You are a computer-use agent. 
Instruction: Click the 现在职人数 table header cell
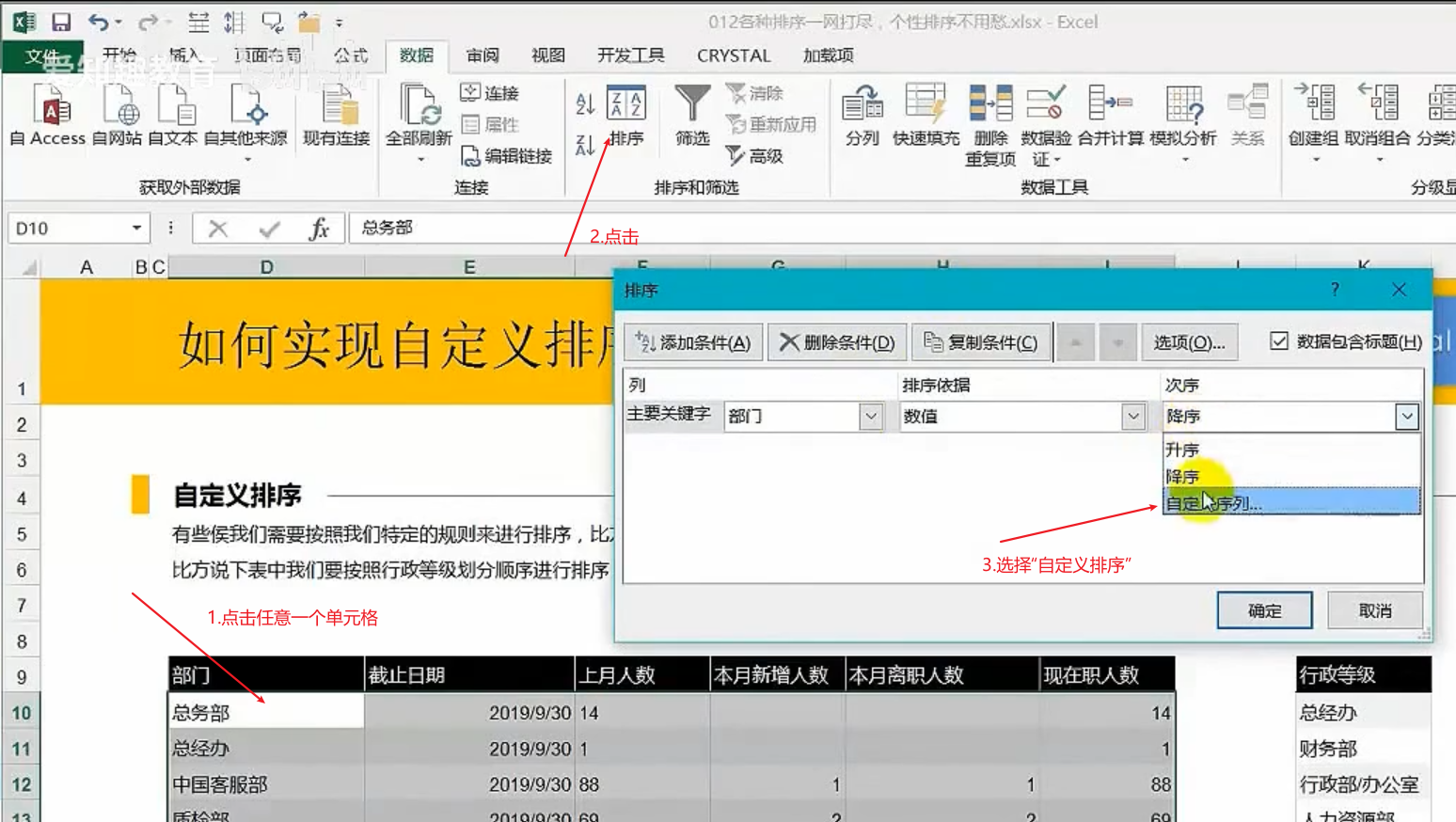click(x=1107, y=674)
